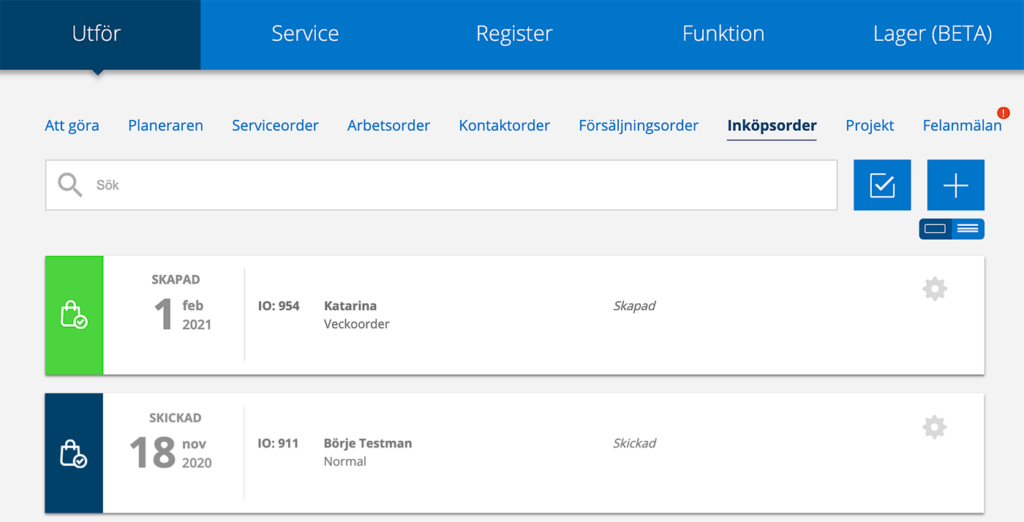
Task: Click the plus button to add purchase order
Action: pos(955,185)
